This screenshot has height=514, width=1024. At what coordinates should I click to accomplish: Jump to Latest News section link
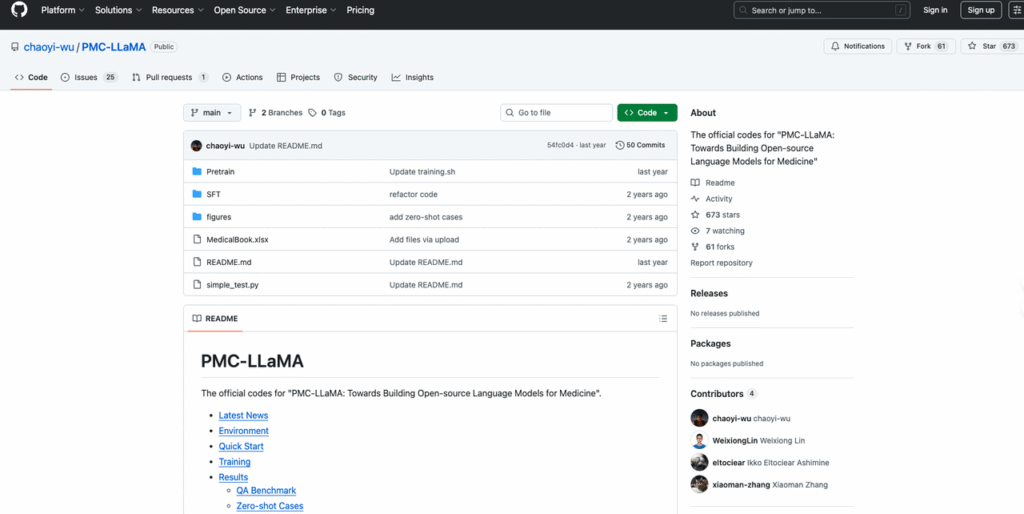[x=243, y=415]
